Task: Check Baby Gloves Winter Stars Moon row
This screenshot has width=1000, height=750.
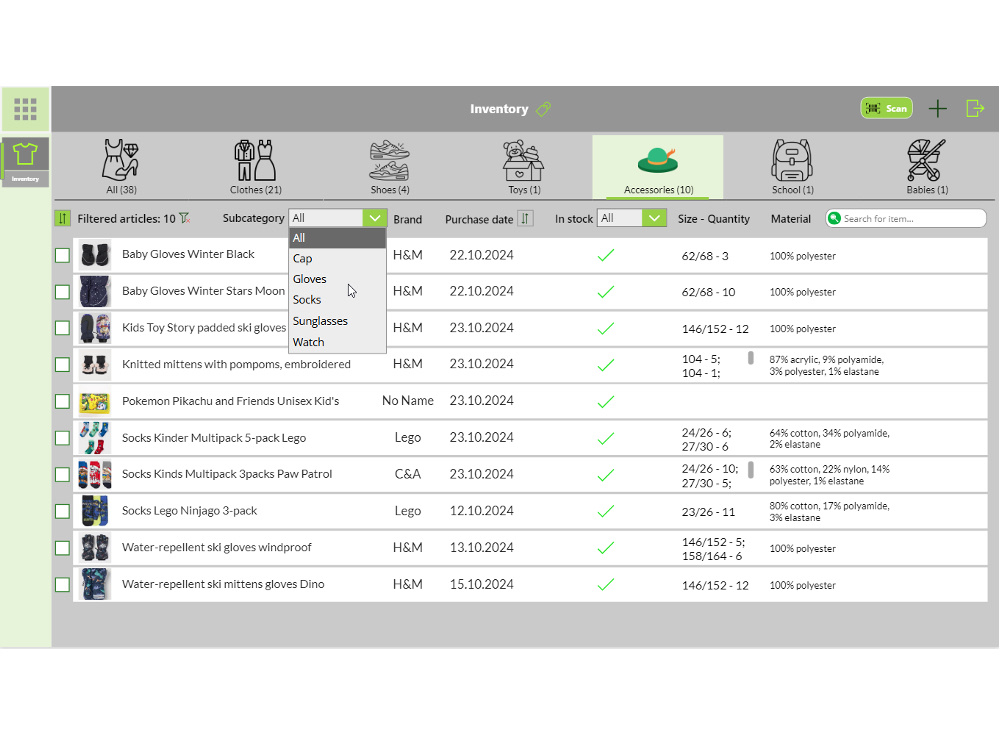Action: tap(62, 292)
